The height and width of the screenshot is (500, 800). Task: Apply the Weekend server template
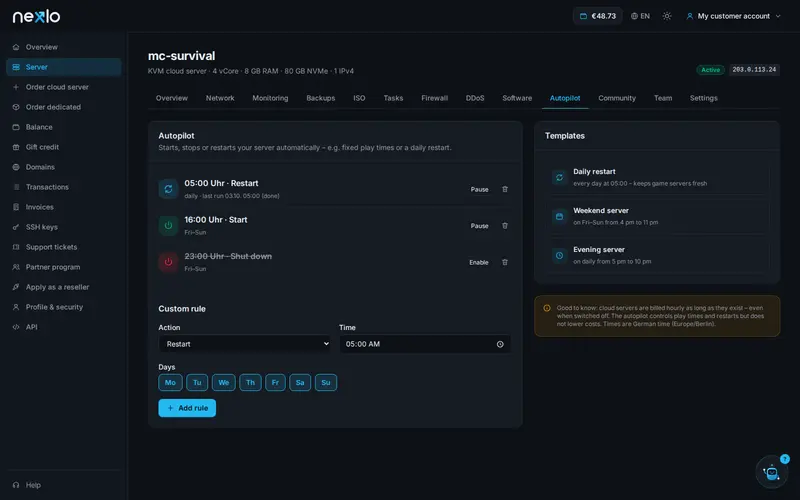[x=657, y=216]
